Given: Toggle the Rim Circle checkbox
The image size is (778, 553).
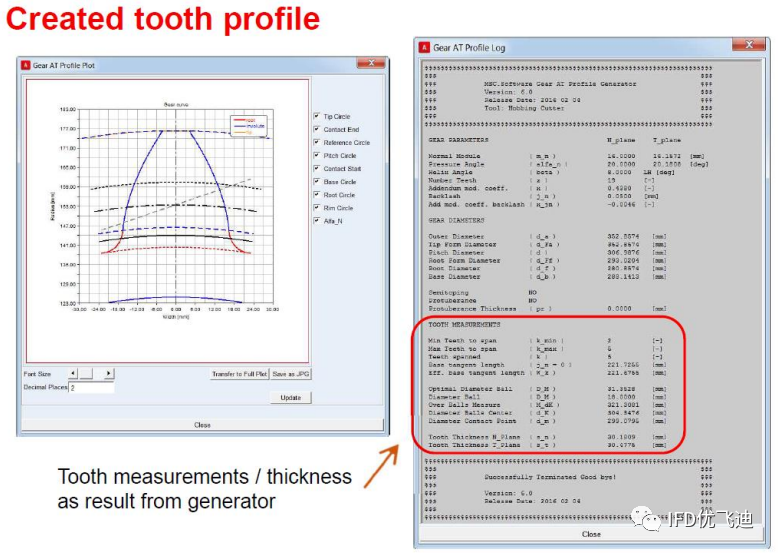Looking at the screenshot, I should pyautogui.click(x=317, y=207).
